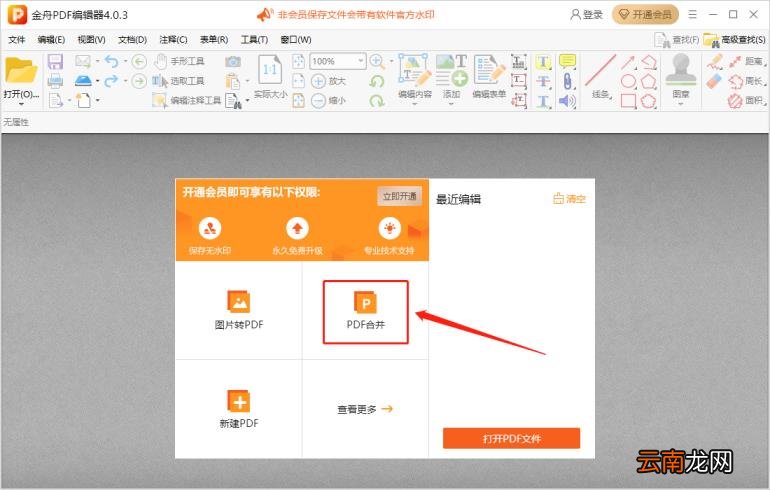The image size is (770, 490).
Task: Select the Arrow drawing tool
Action: [628, 62]
